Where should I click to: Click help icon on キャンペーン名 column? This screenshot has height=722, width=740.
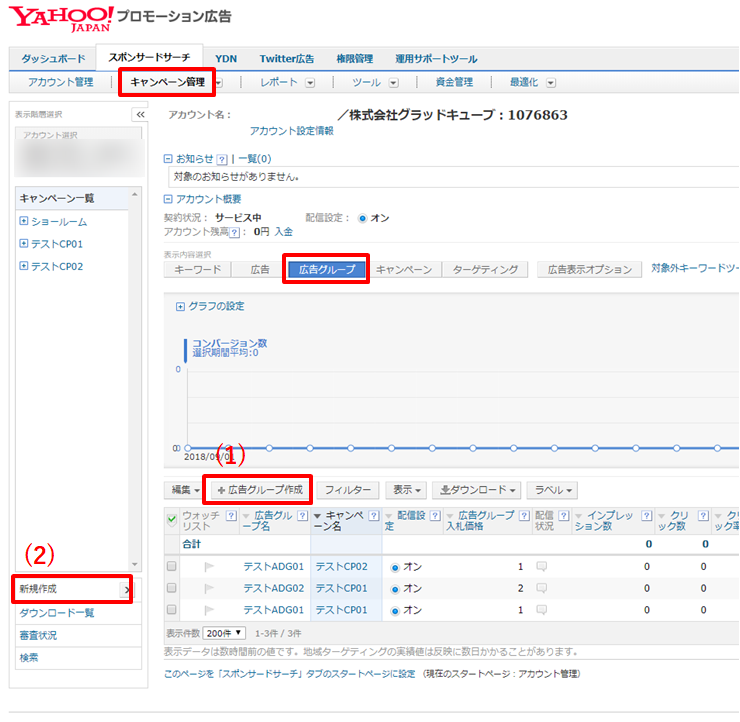tap(373, 516)
